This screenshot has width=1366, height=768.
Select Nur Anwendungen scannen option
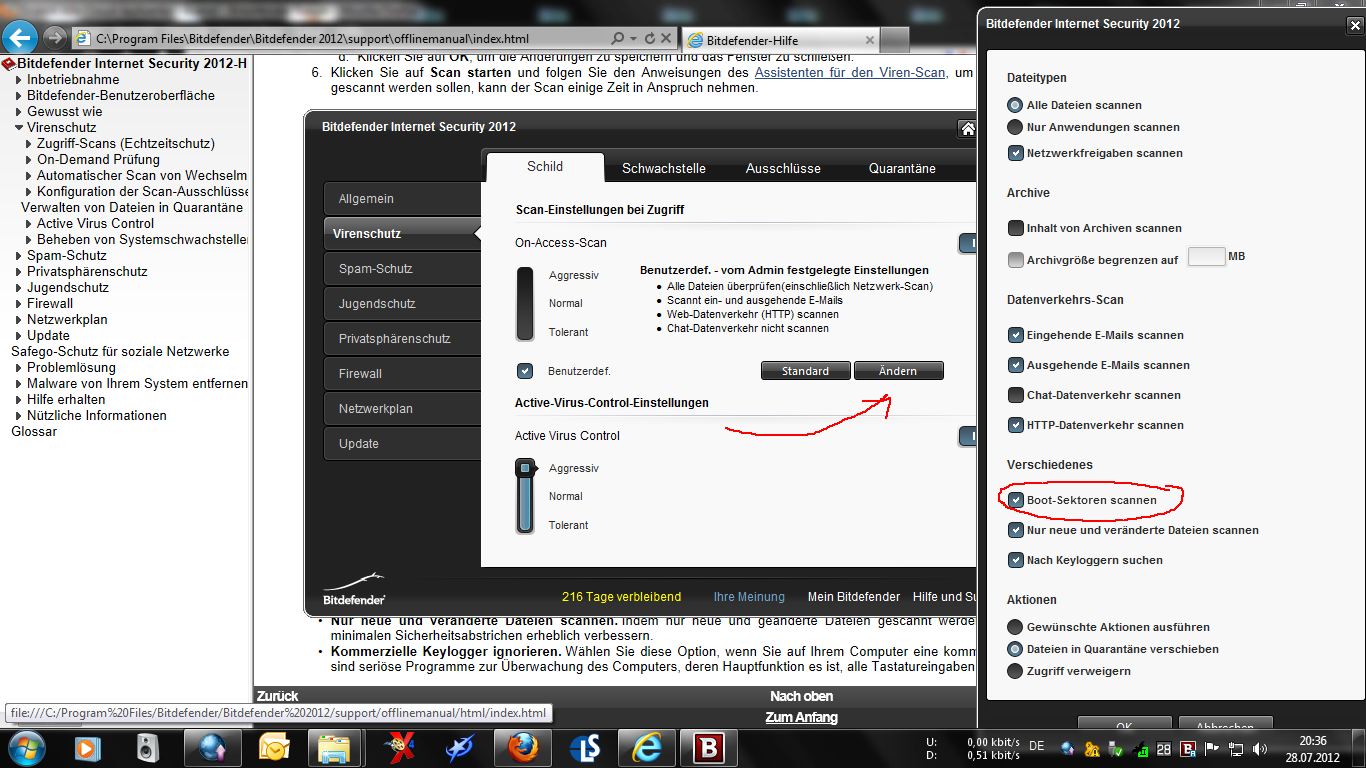pyautogui.click(x=1015, y=127)
